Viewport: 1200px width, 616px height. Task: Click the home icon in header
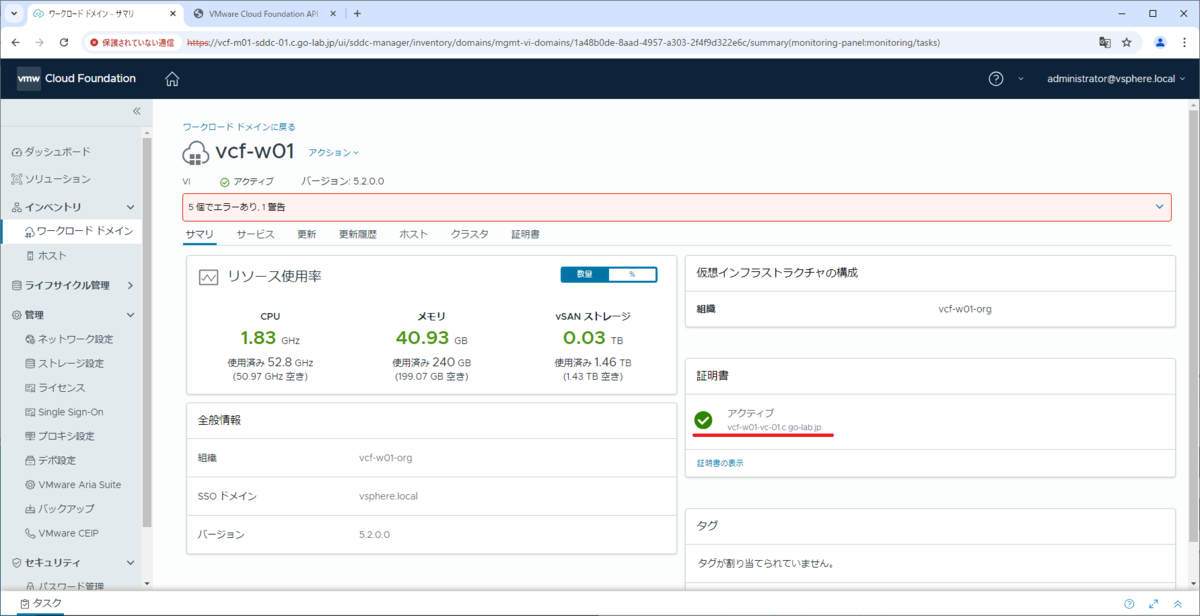[172, 79]
